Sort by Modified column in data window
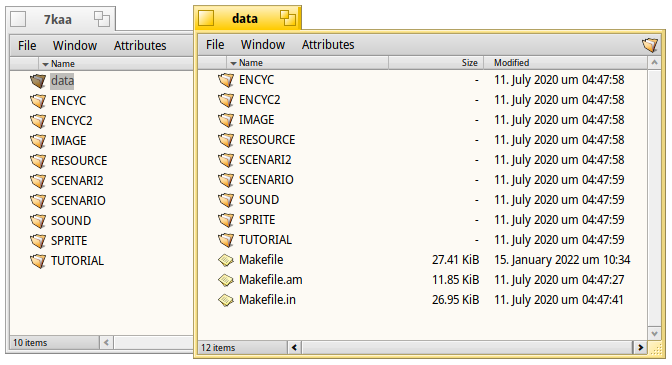Viewport: 672px width, 365px height. click(565, 63)
